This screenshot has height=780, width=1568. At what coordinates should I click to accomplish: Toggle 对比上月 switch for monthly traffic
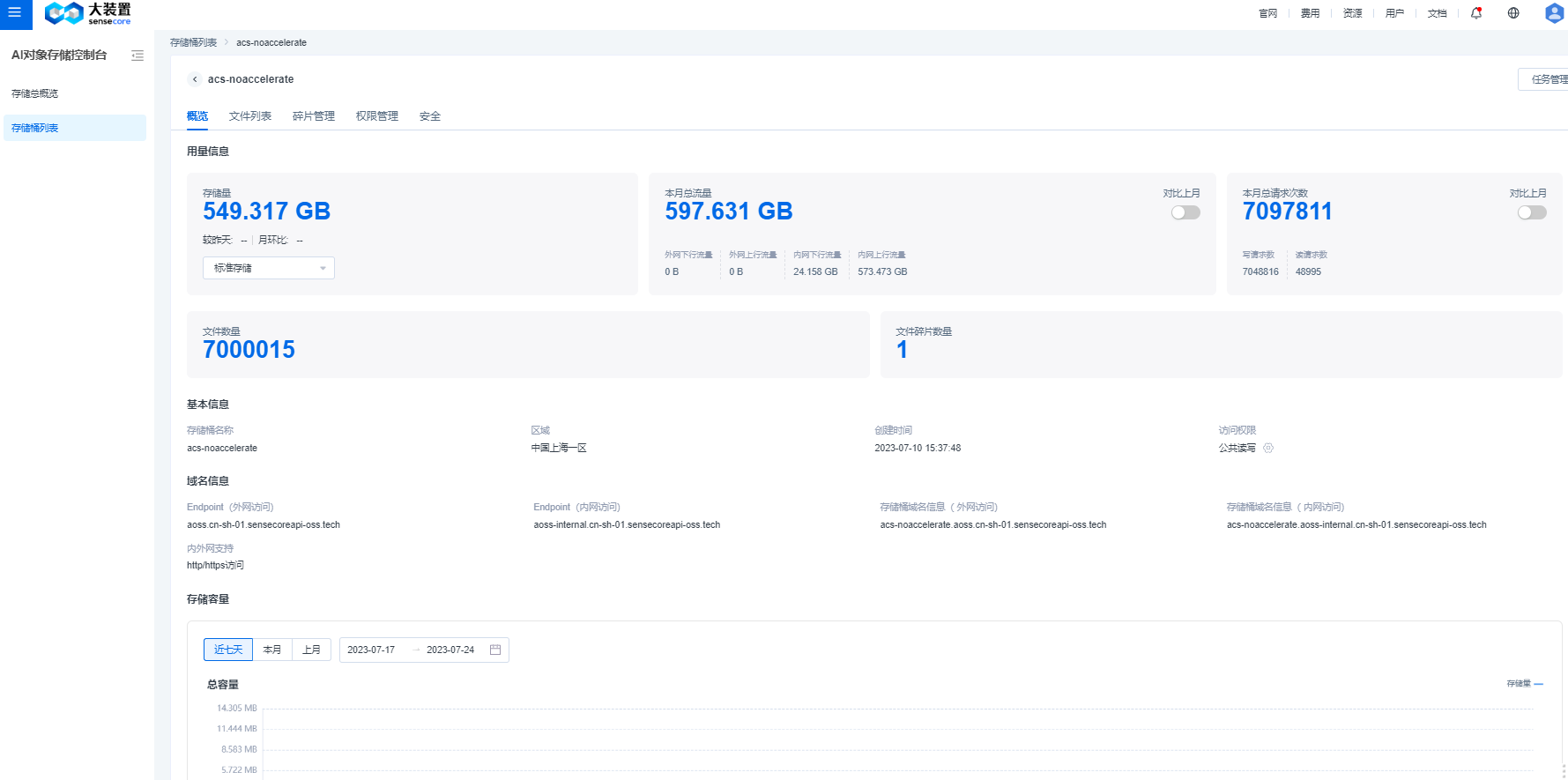1185,212
